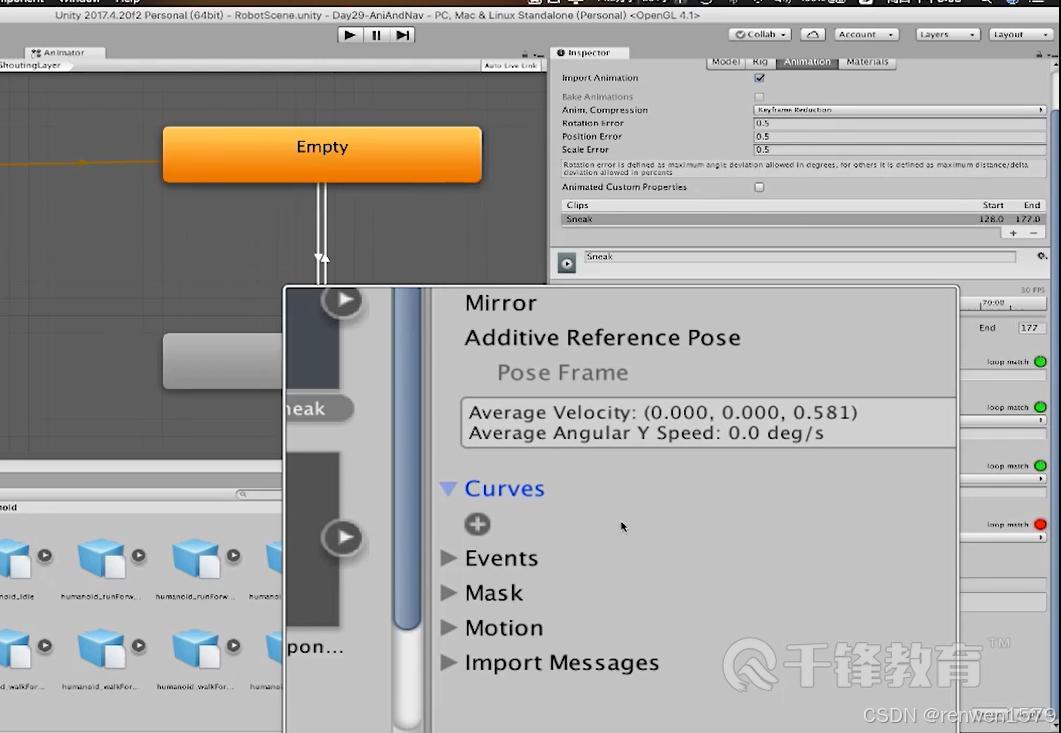1061x733 pixels.
Task: Expand the Events section
Action: (449, 558)
